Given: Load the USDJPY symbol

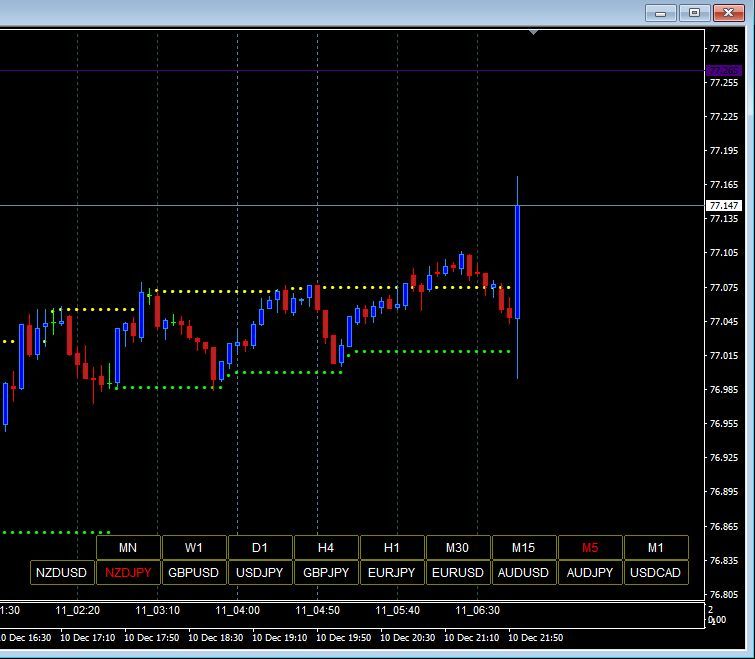Looking at the screenshot, I should (260, 572).
